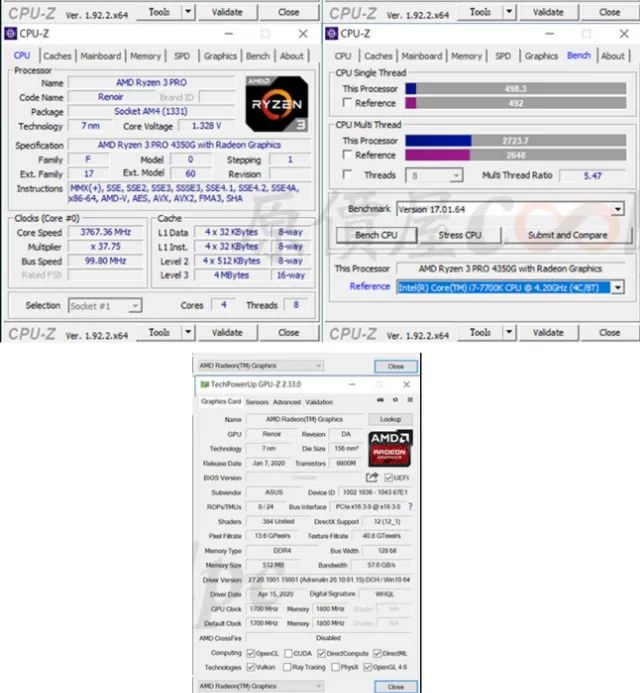Switch to the Sensors tab in GPU-Z
This screenshot has width=640, height=693.
pyautogui.click(x=257, y=402)
